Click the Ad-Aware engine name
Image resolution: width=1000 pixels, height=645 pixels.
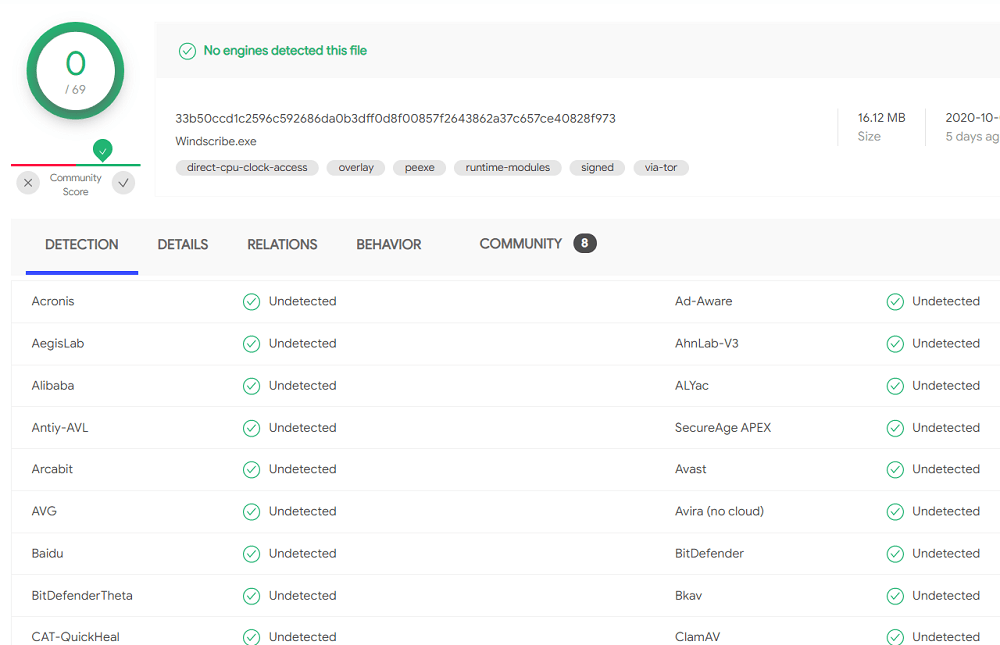(703, 301)
